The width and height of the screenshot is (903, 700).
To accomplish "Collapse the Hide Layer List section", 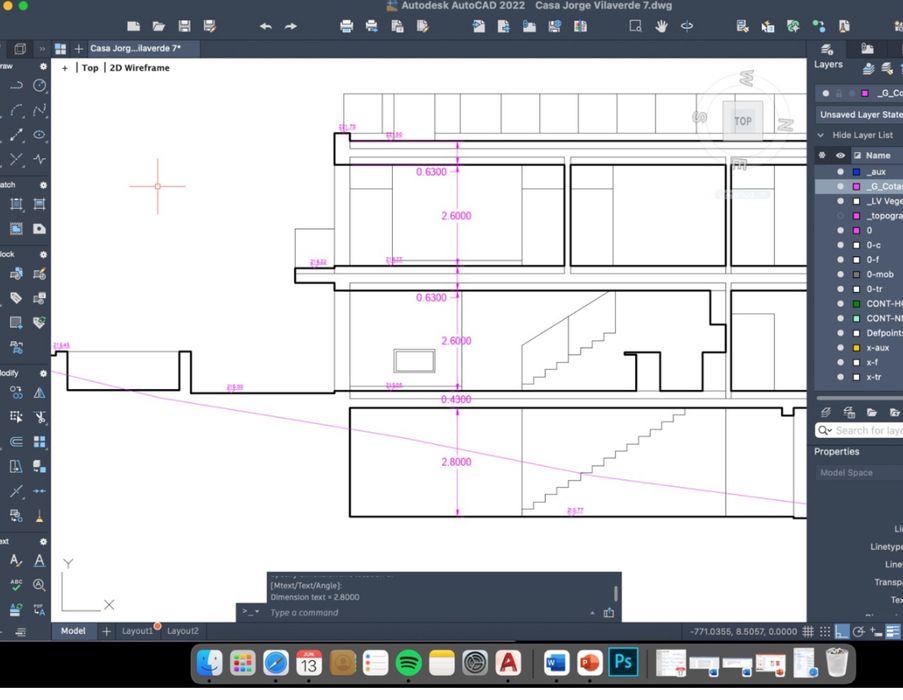I will pos(821,135).
